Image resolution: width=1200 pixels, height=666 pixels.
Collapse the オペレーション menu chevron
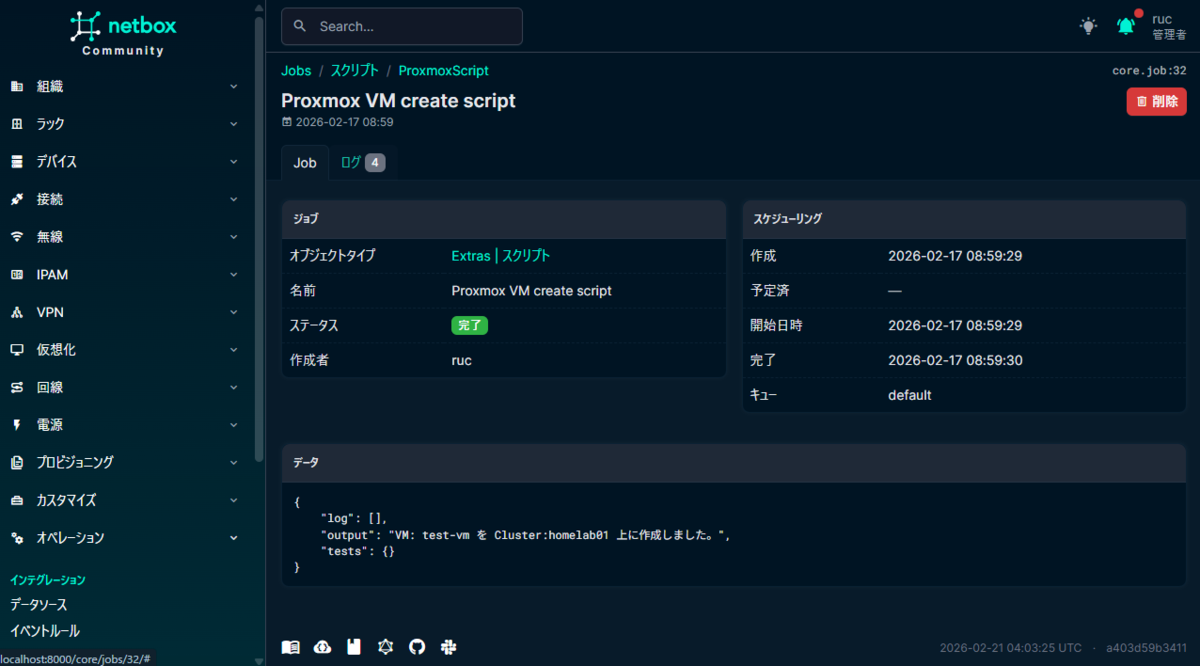[x=234, y=538]
